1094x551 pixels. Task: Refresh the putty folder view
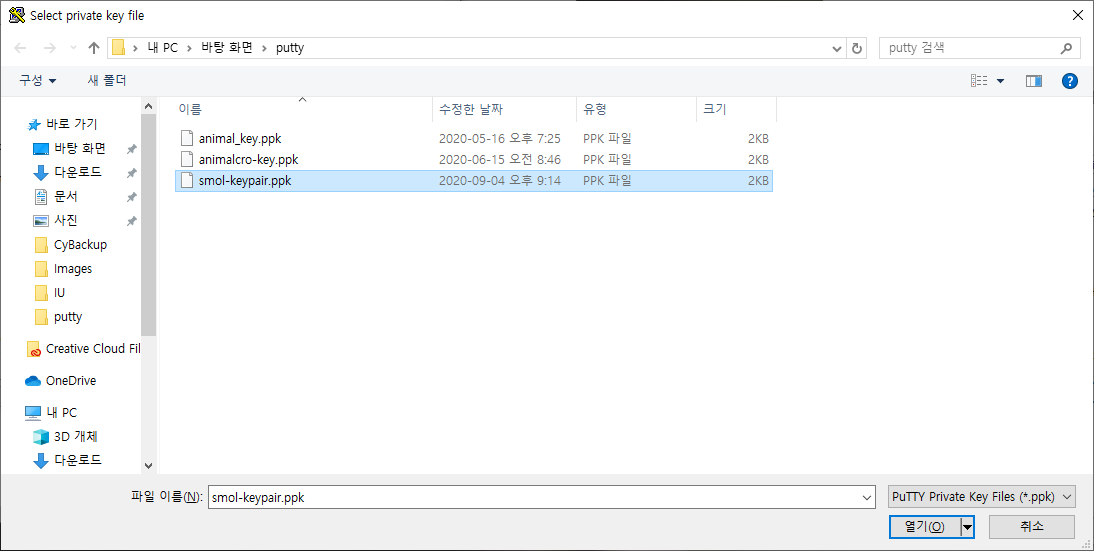(857, 48)
